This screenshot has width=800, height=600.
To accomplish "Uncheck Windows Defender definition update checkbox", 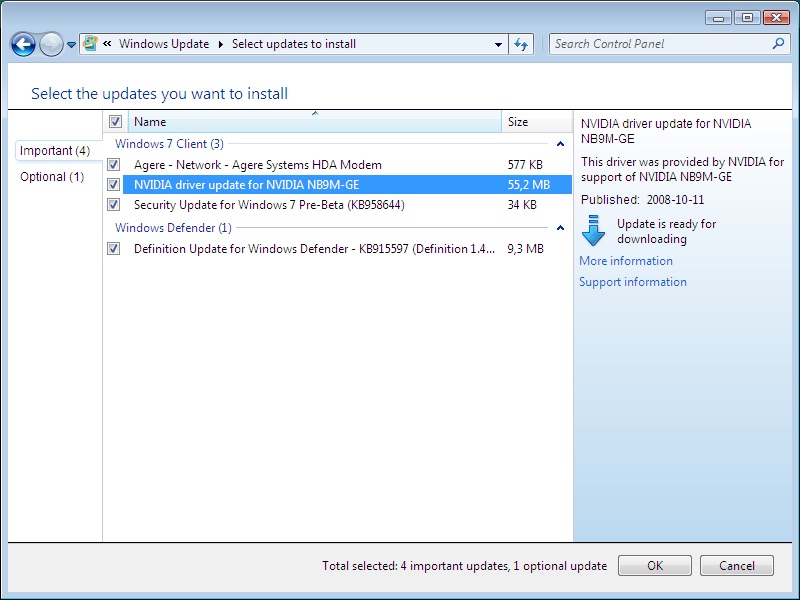I will (114, 248).
